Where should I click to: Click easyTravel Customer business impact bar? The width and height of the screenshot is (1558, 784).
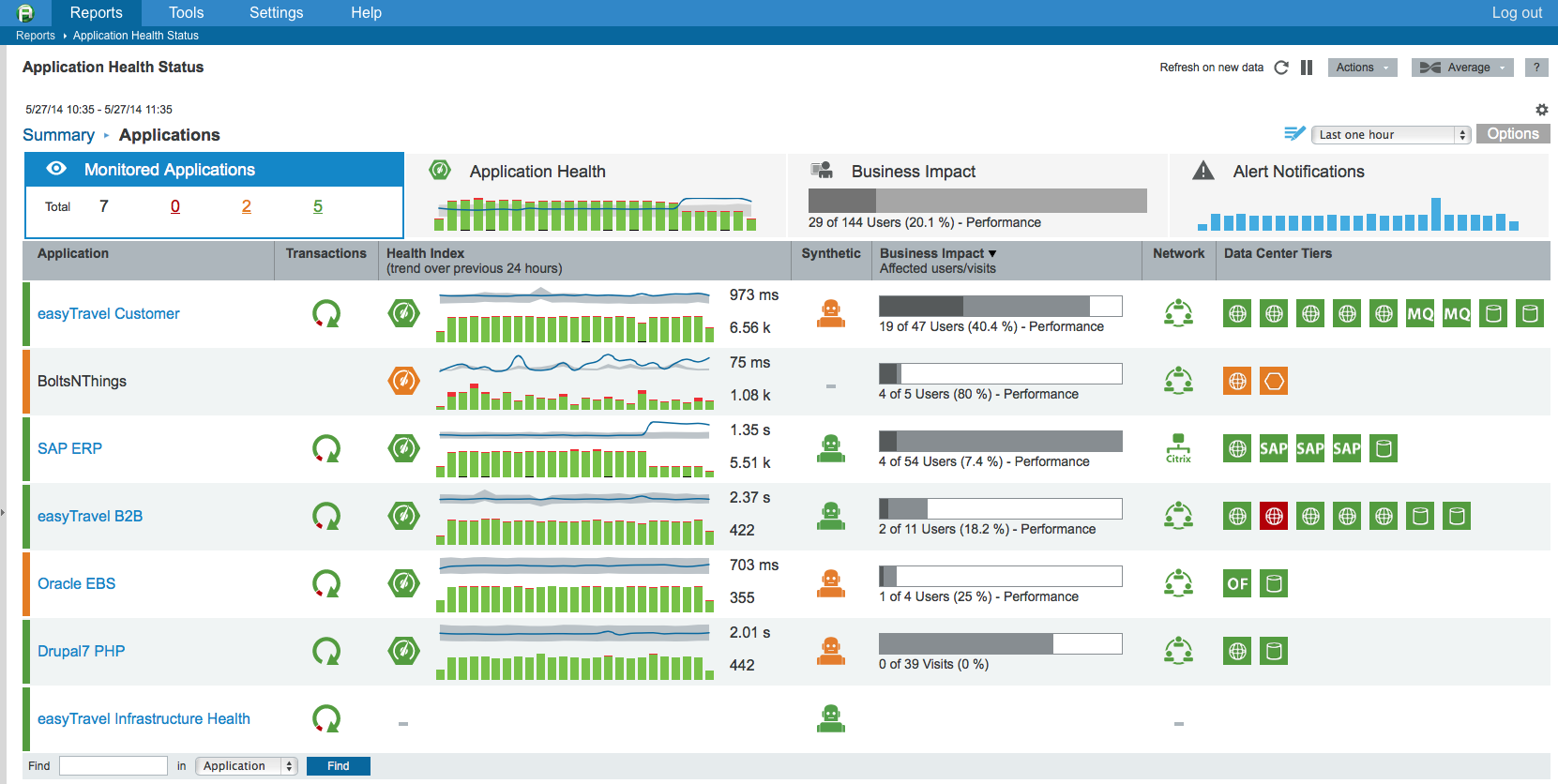tap(1001, 306)
